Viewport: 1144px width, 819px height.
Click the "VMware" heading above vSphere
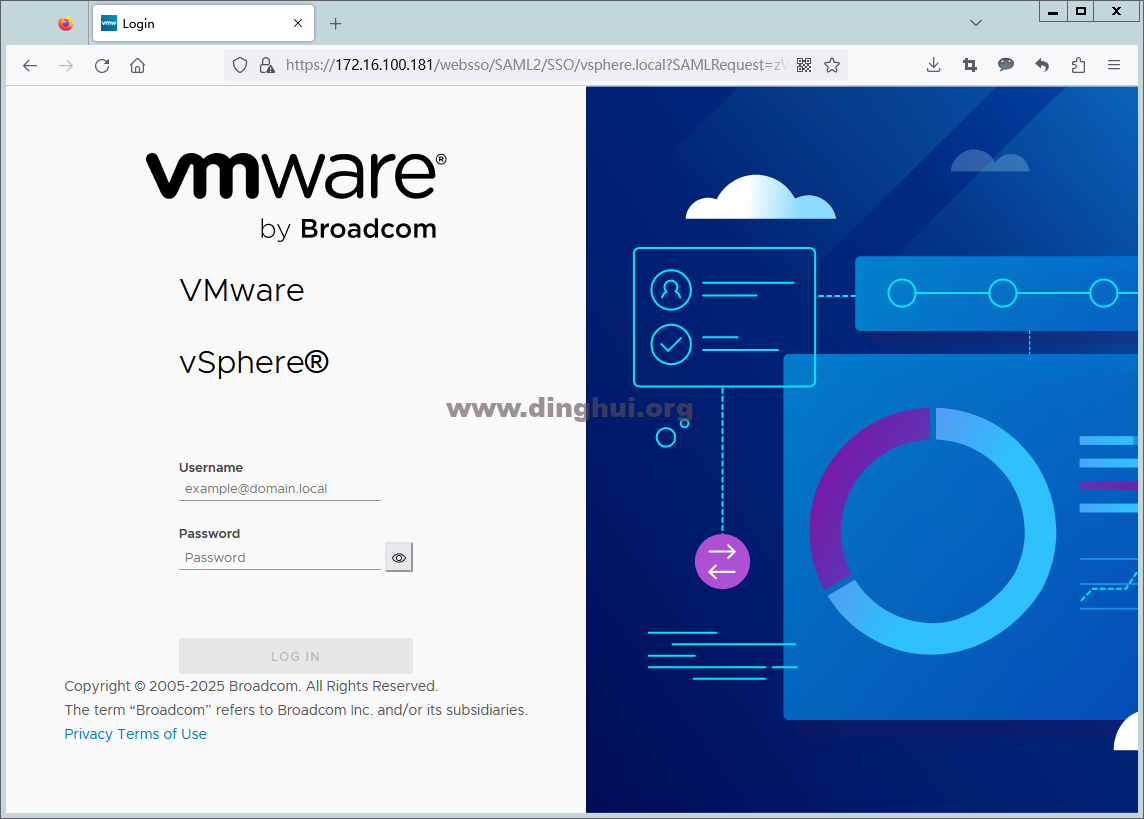pos(241,290)
